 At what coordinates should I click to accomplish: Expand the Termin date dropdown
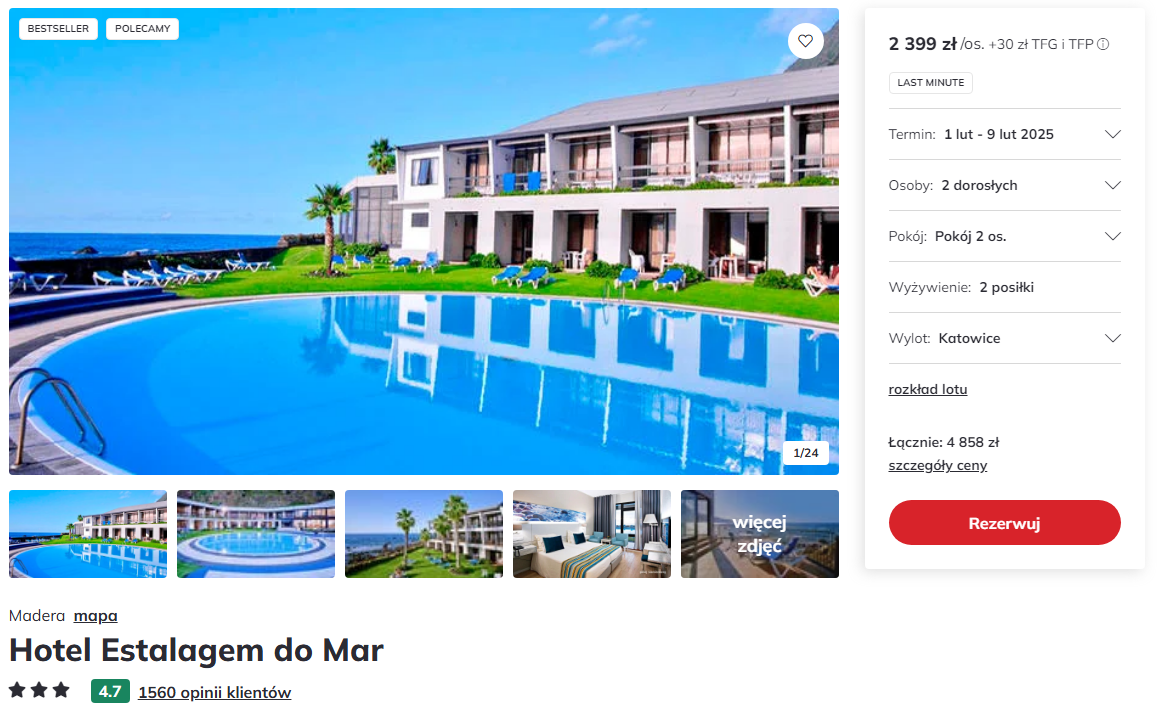click(x=1005, y=134)
